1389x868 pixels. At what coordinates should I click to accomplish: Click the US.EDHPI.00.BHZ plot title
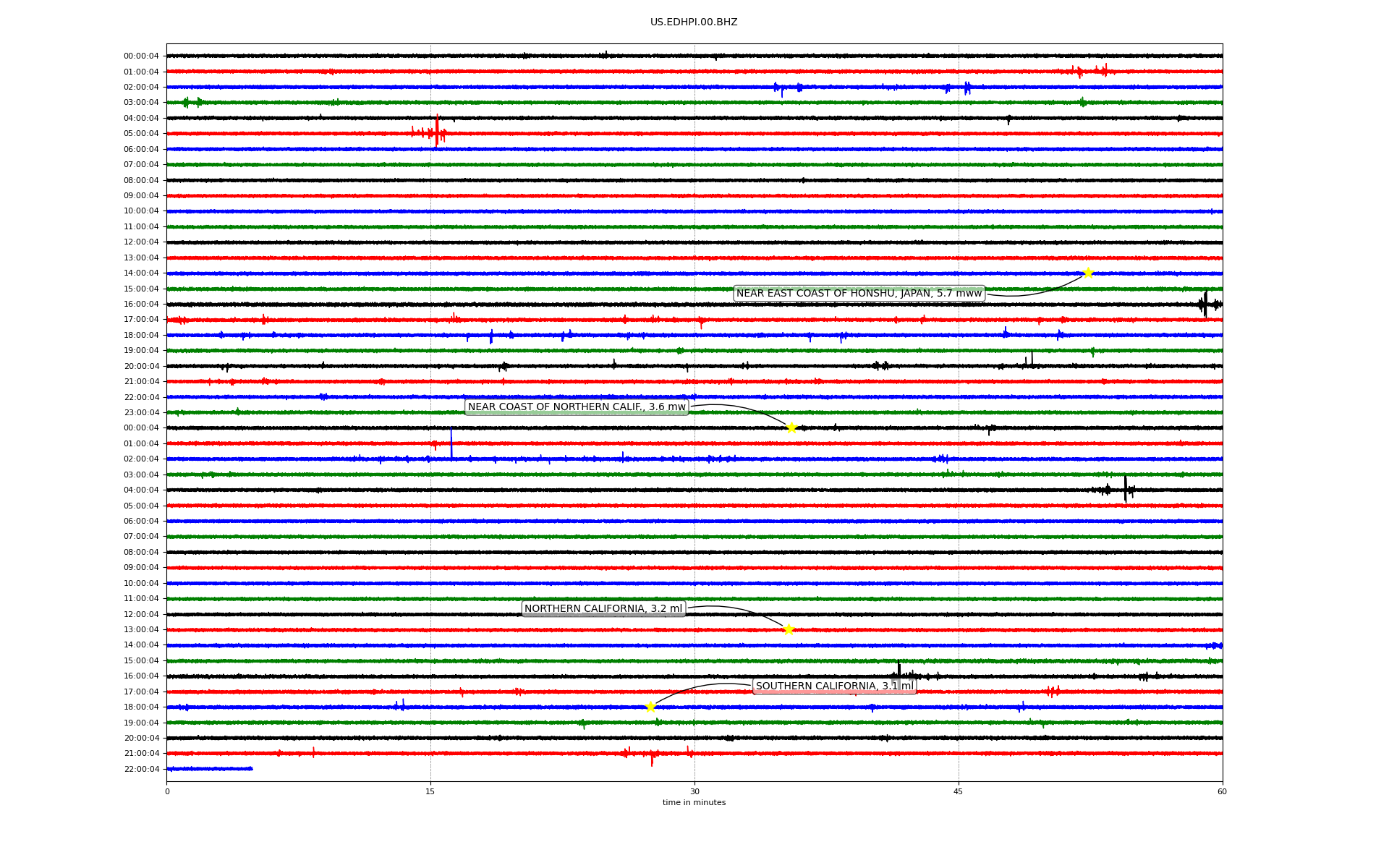coord(694,22)
